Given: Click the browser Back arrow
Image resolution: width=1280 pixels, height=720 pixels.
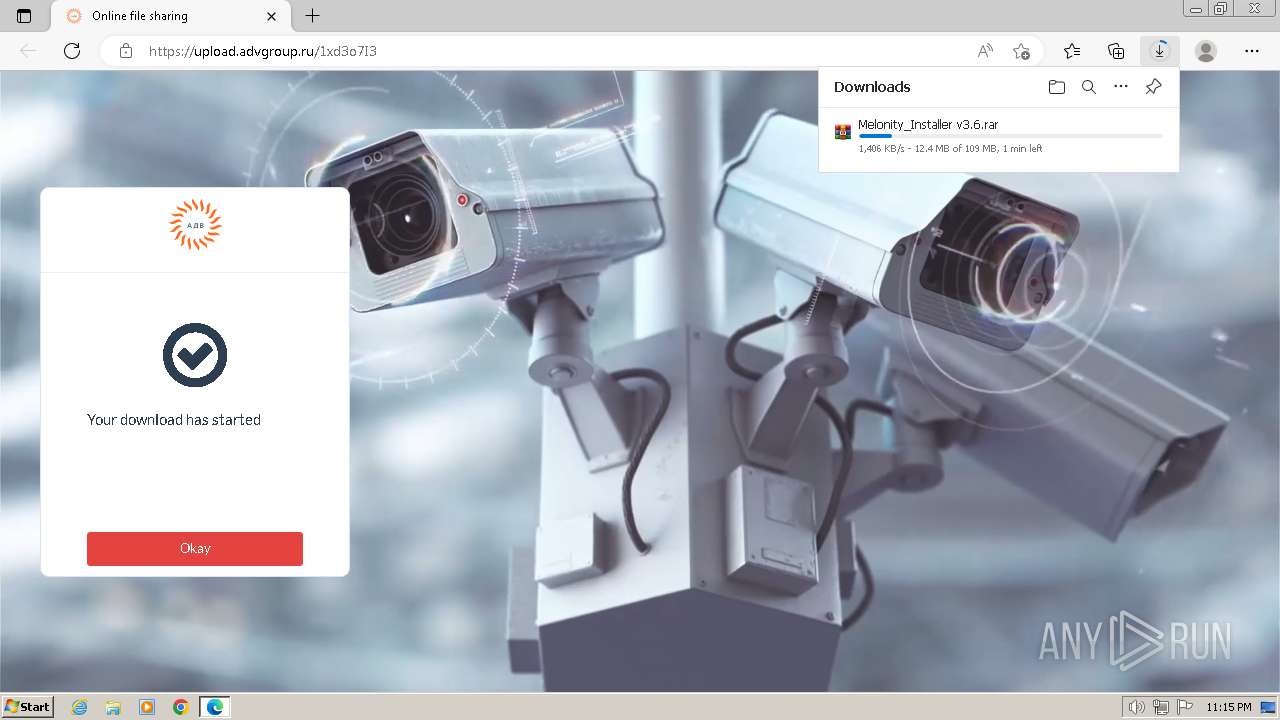Looking at the screenshot, I should point(28,51).
